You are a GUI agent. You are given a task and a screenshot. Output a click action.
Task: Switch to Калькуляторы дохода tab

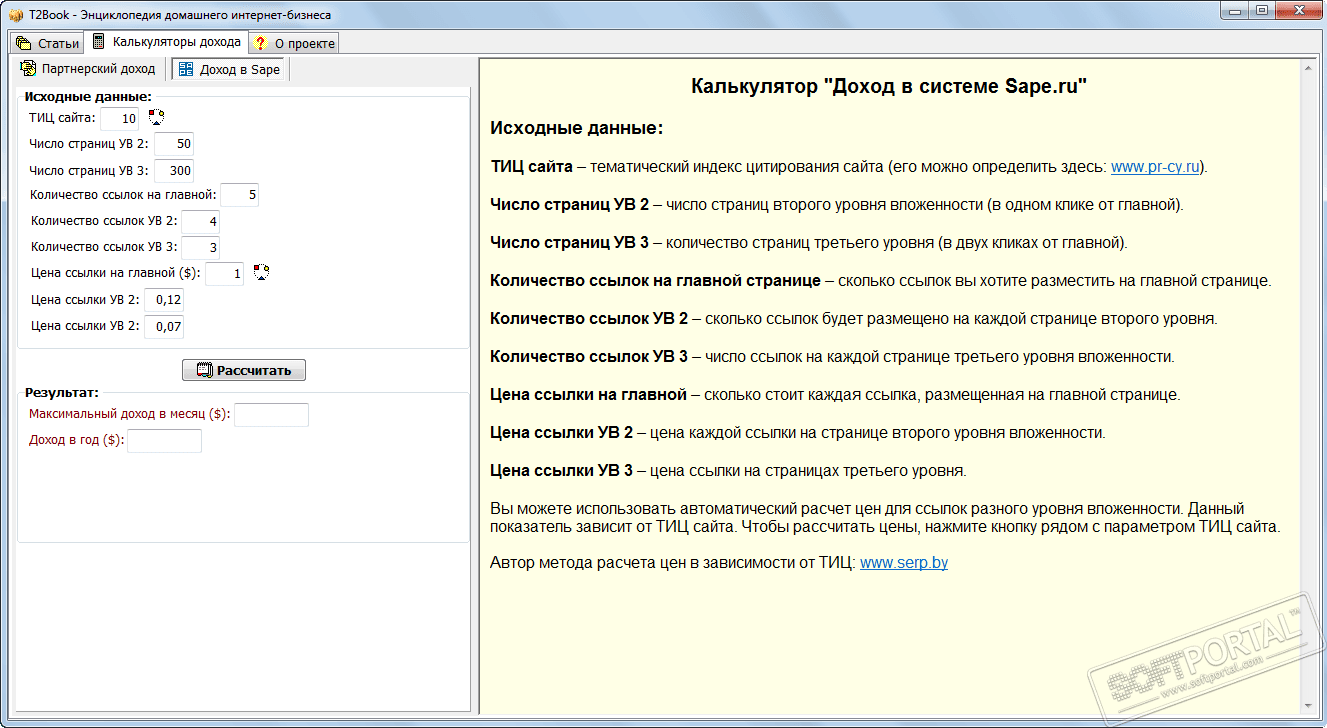point(166,42)
